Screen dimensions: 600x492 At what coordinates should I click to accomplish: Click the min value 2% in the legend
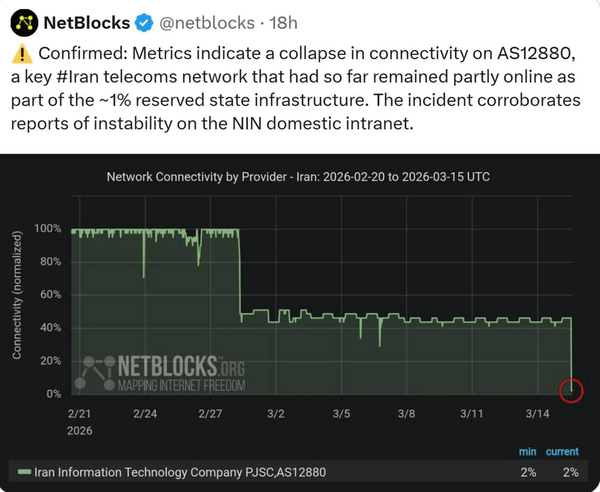click(528, 472)
